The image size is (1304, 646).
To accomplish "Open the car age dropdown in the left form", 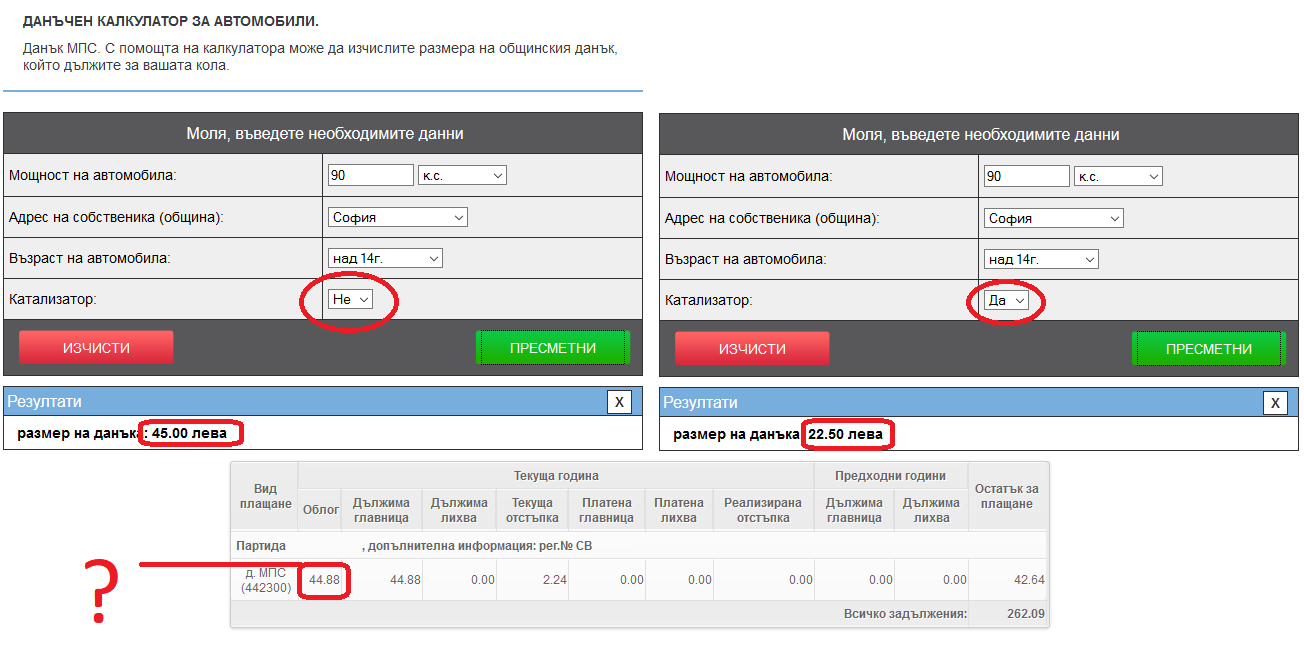I will point(385,259).
